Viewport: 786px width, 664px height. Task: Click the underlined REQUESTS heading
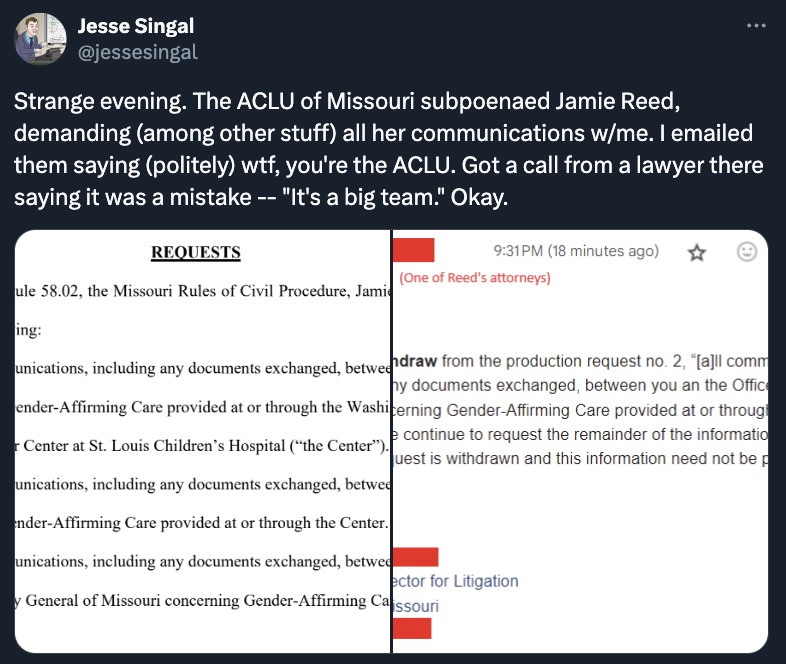pyautogui.click(x=196, y=252)
